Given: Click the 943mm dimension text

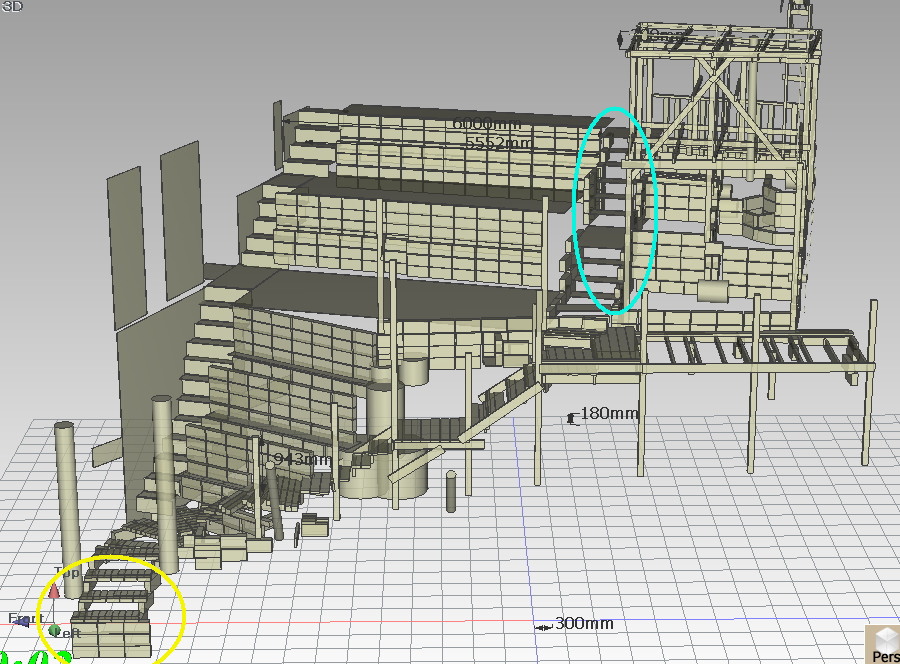Looking at the screenshot, I should (303, 460).
